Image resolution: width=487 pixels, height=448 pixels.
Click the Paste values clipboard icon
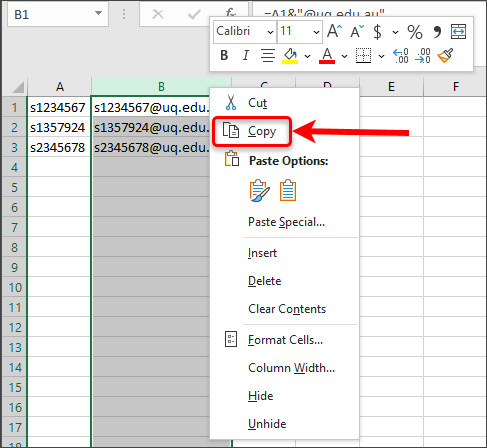click(x=288, y=191)
